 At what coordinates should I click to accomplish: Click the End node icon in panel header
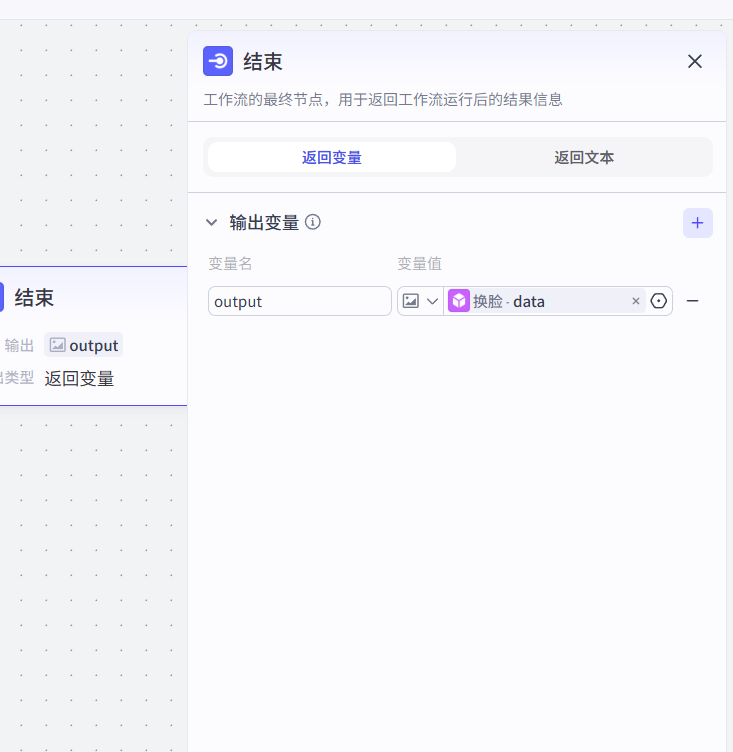tap(218, 61)
